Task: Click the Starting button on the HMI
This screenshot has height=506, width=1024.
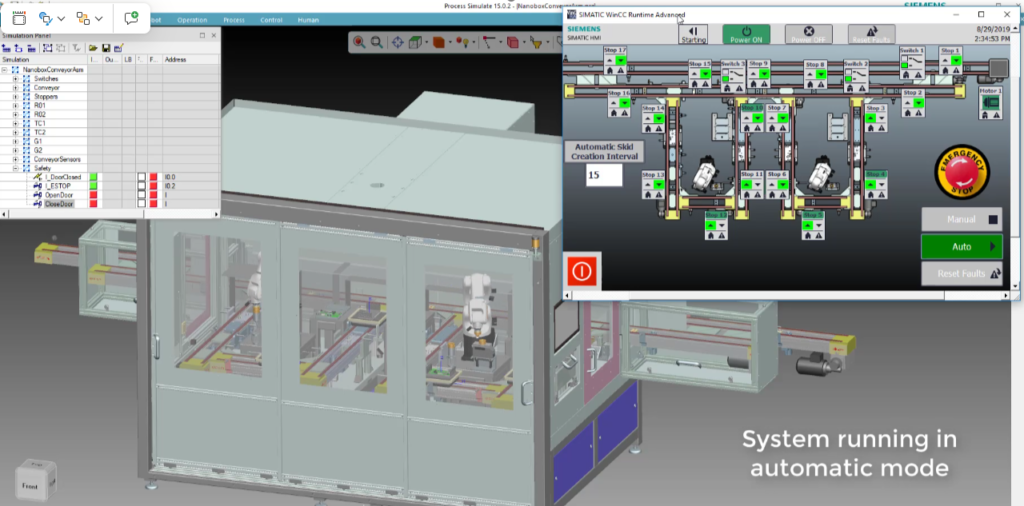Action: pos(693,35)
